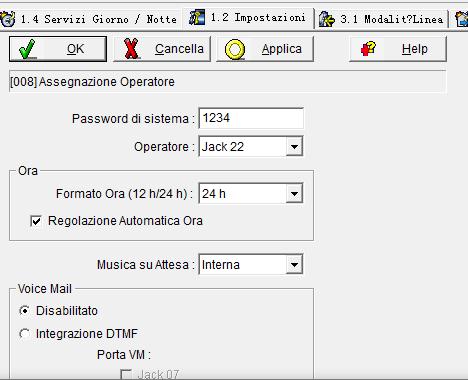This screenshot has height=380, width=468.
Task: Click the Help question mark icon
Action: pos(368,49)
